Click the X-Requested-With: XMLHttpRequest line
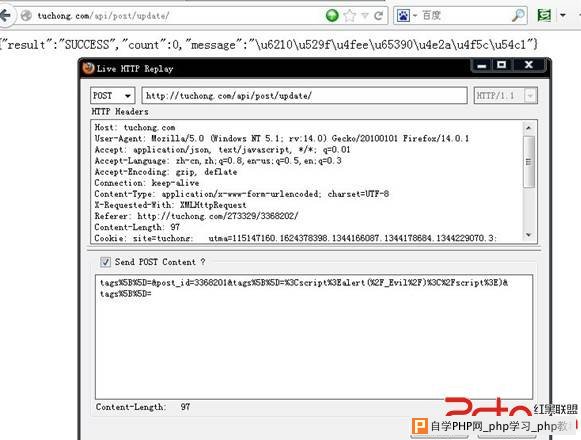 [170, 205]
